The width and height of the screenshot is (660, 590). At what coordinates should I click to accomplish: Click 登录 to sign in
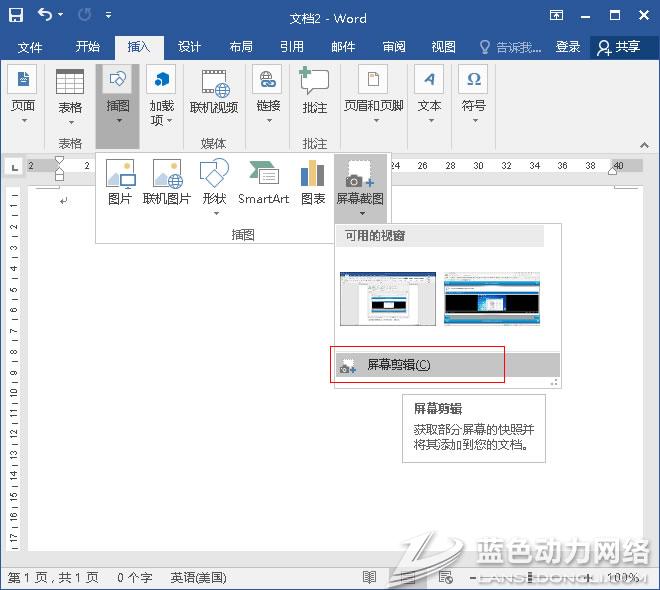point(568,47)
